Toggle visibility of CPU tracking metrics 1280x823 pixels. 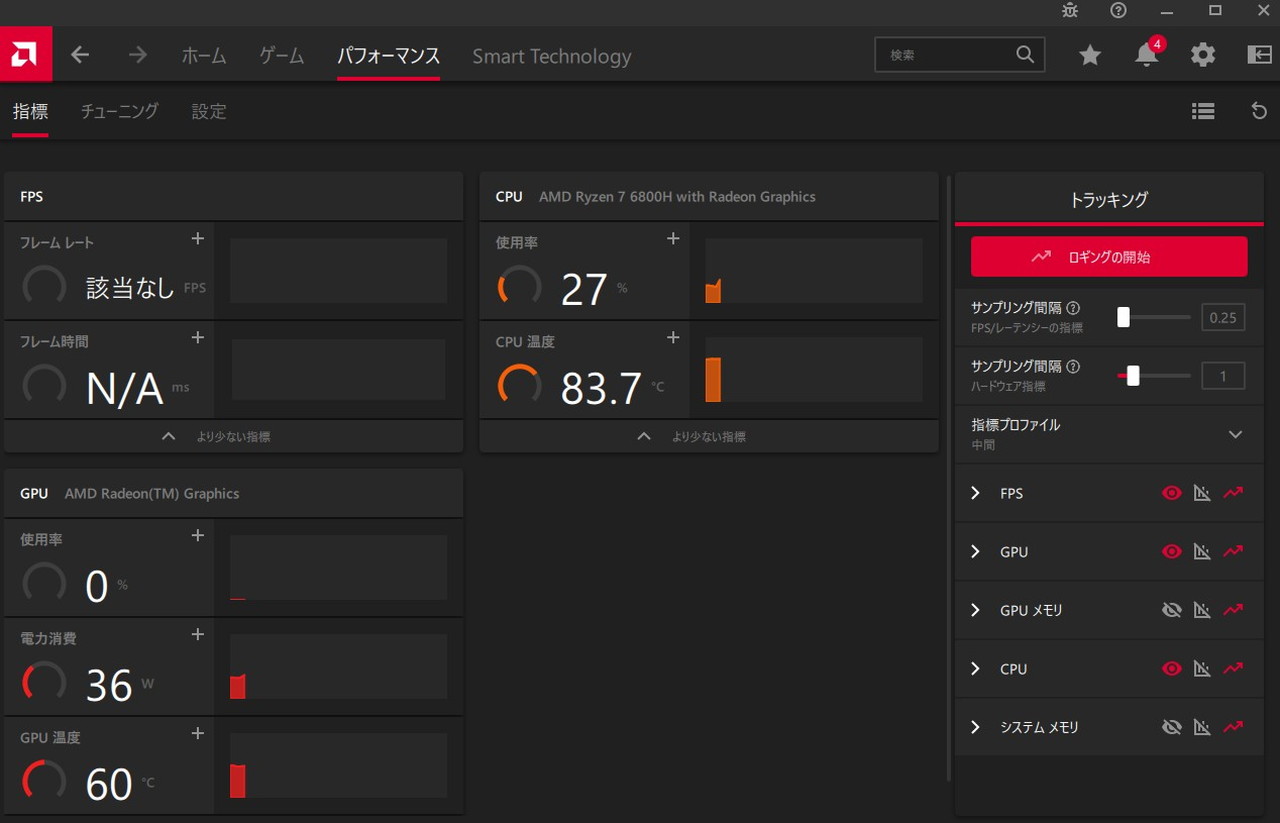1172,669
